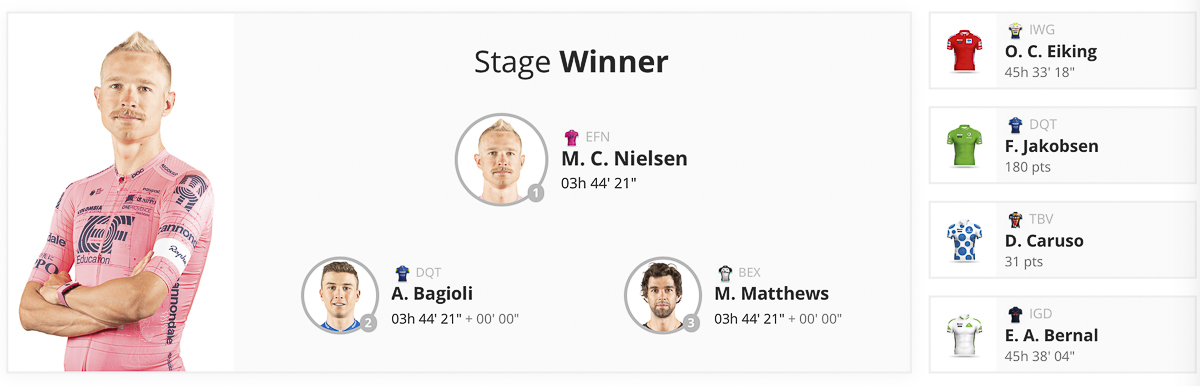
Task: Click the TBV team jersey icon
Action: [x=1016, y=219]
